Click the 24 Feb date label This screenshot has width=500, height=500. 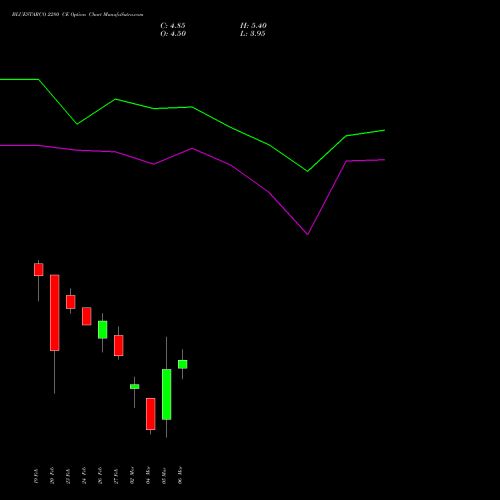[x=84, y=476]
